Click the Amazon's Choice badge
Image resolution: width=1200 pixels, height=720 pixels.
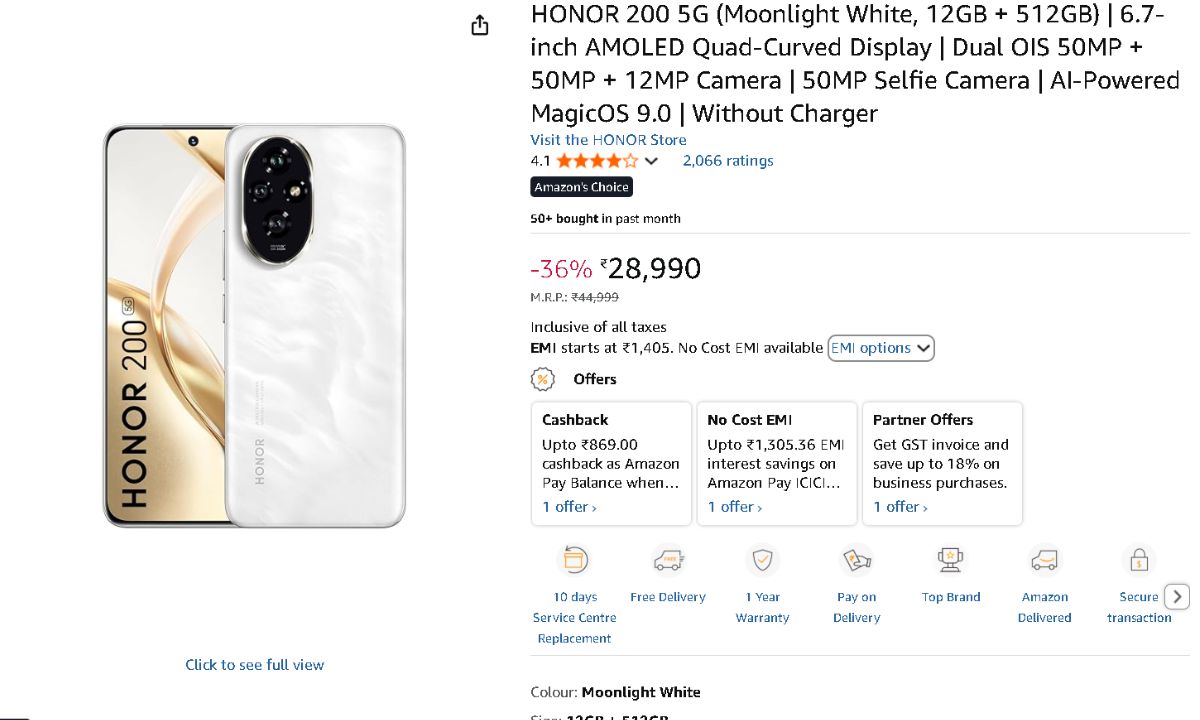(x=581, y=187)
